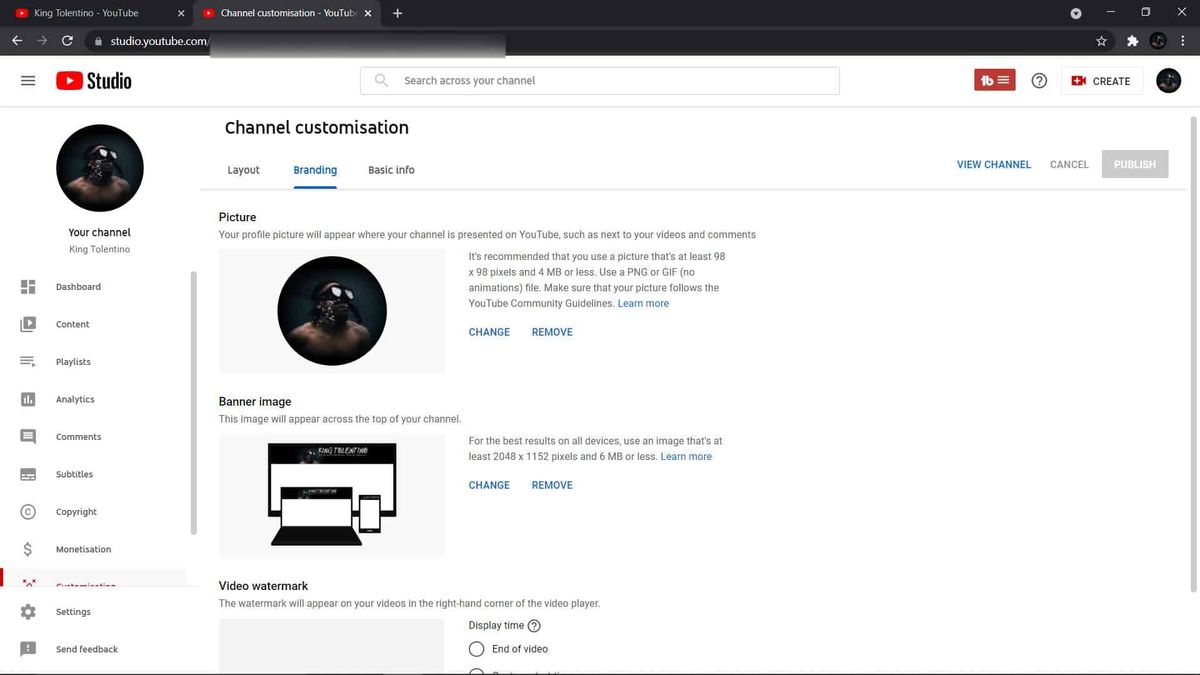Click the King Tolentino channel name
Screen dimensions: 1200x675
coord(100,249)
